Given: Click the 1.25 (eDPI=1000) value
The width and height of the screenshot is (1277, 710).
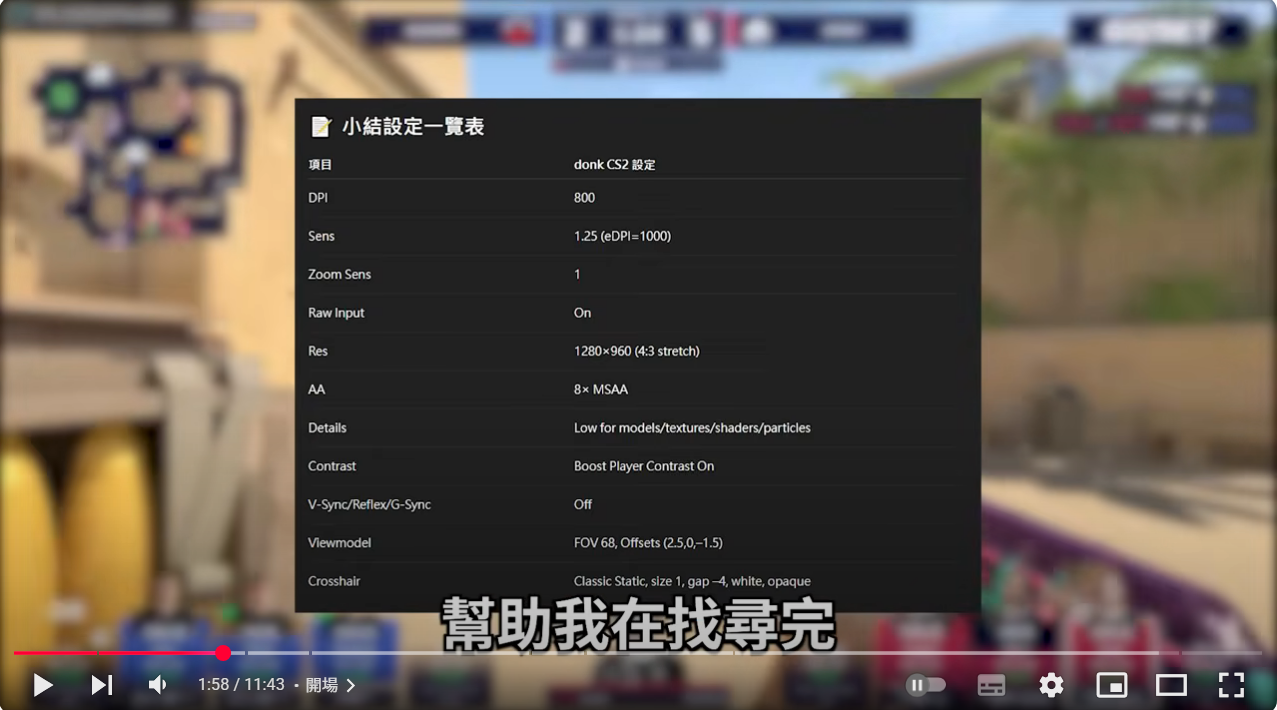Looking at the screenshot, I should click(622, 236).
